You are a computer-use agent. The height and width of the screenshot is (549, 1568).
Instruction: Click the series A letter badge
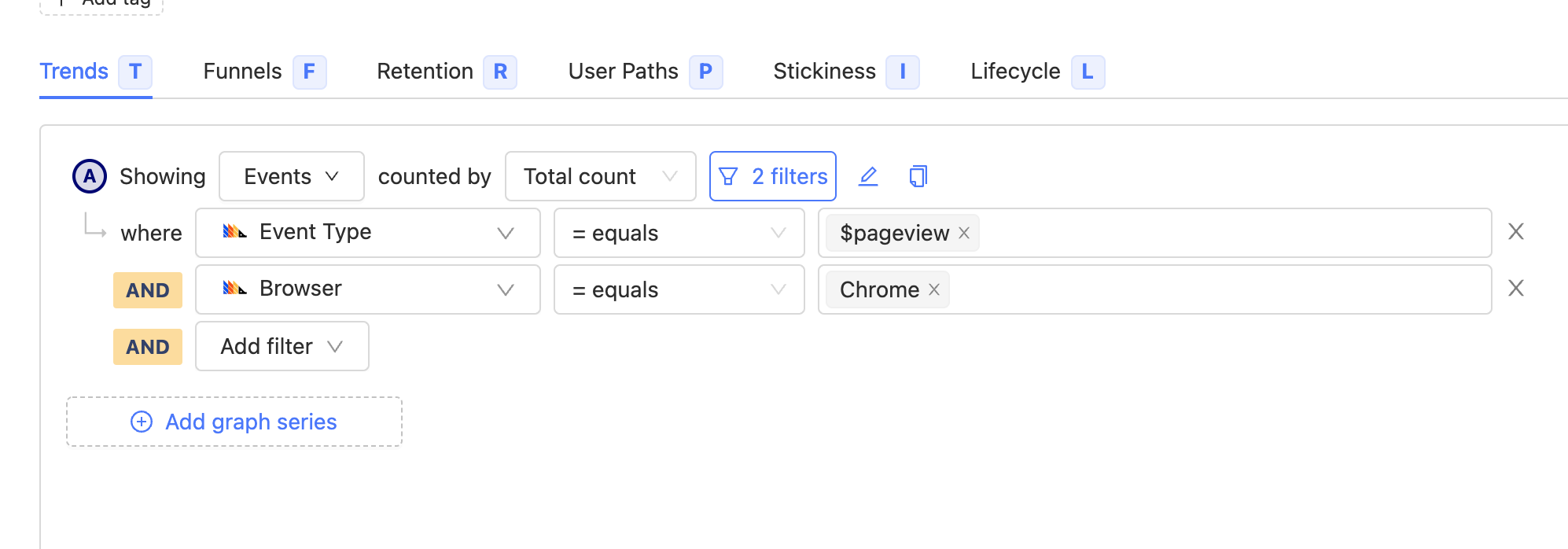(x=90, y=176)
